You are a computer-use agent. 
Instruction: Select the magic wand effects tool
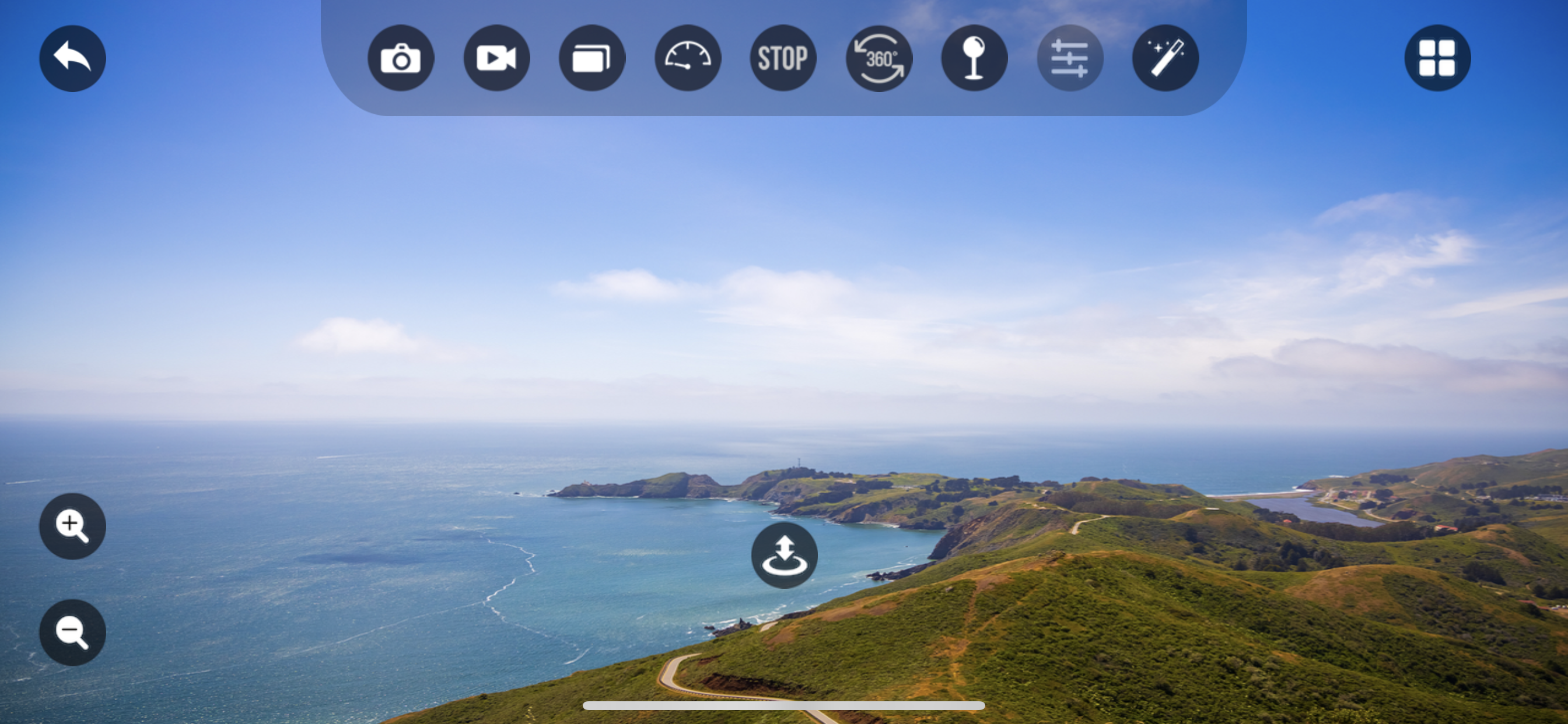click(x=1165, y=58)
